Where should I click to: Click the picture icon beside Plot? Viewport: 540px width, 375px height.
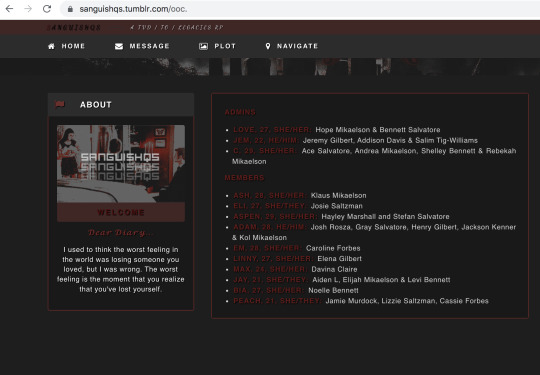[204, 46]
